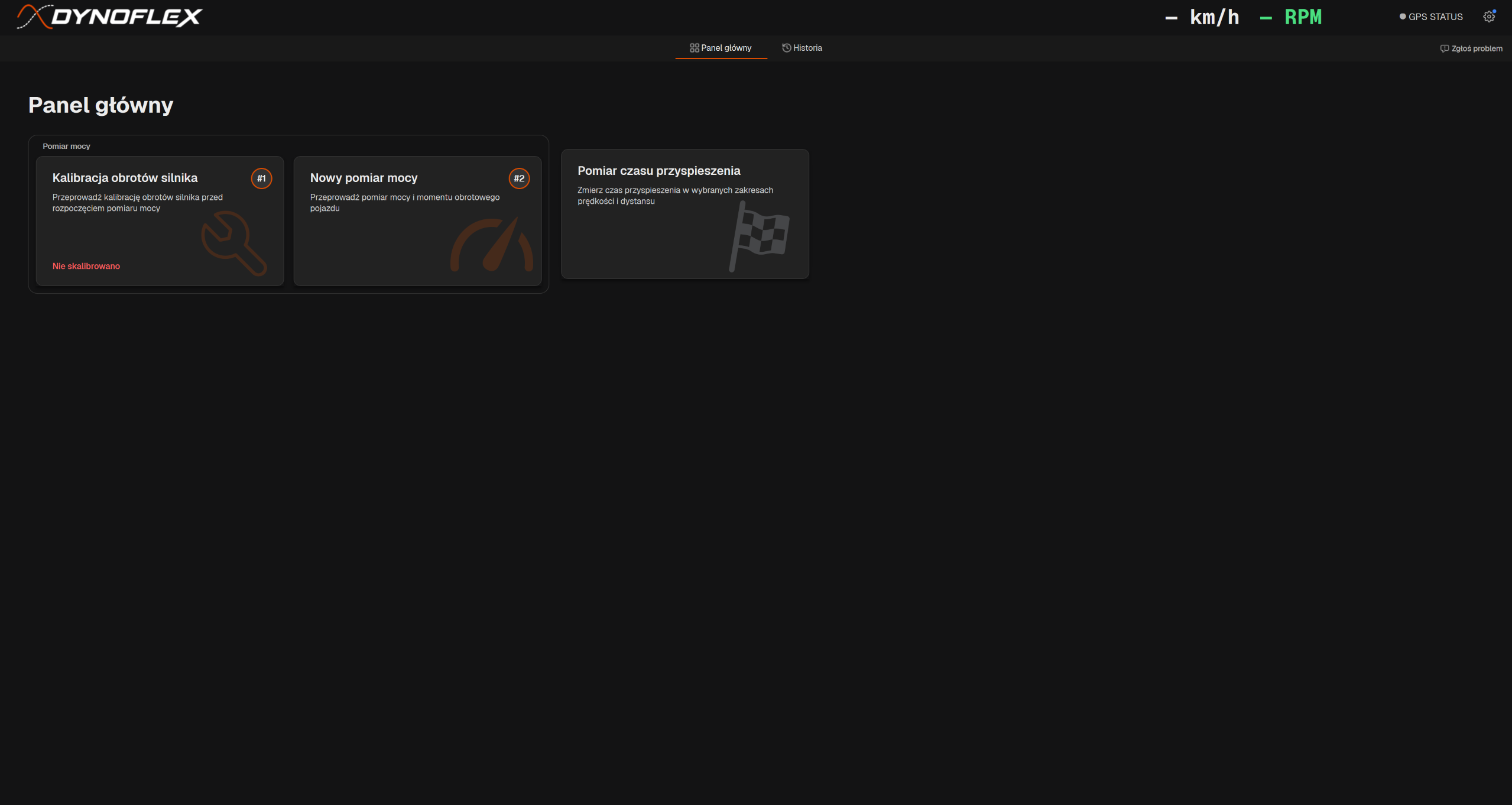This screenshot has height=805, width=1512.
Task: Click the Nie skalibrowano status text
Action: 86,266
